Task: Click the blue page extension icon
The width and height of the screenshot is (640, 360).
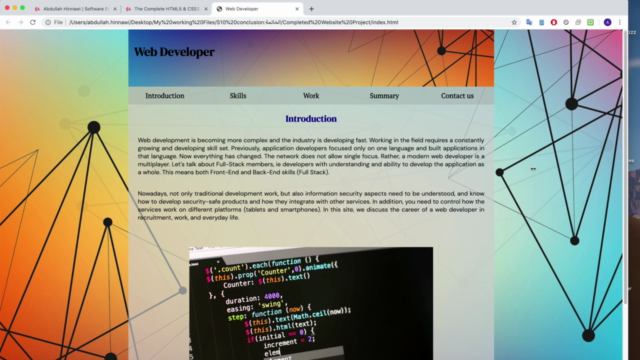Action: tap(541, 22)
